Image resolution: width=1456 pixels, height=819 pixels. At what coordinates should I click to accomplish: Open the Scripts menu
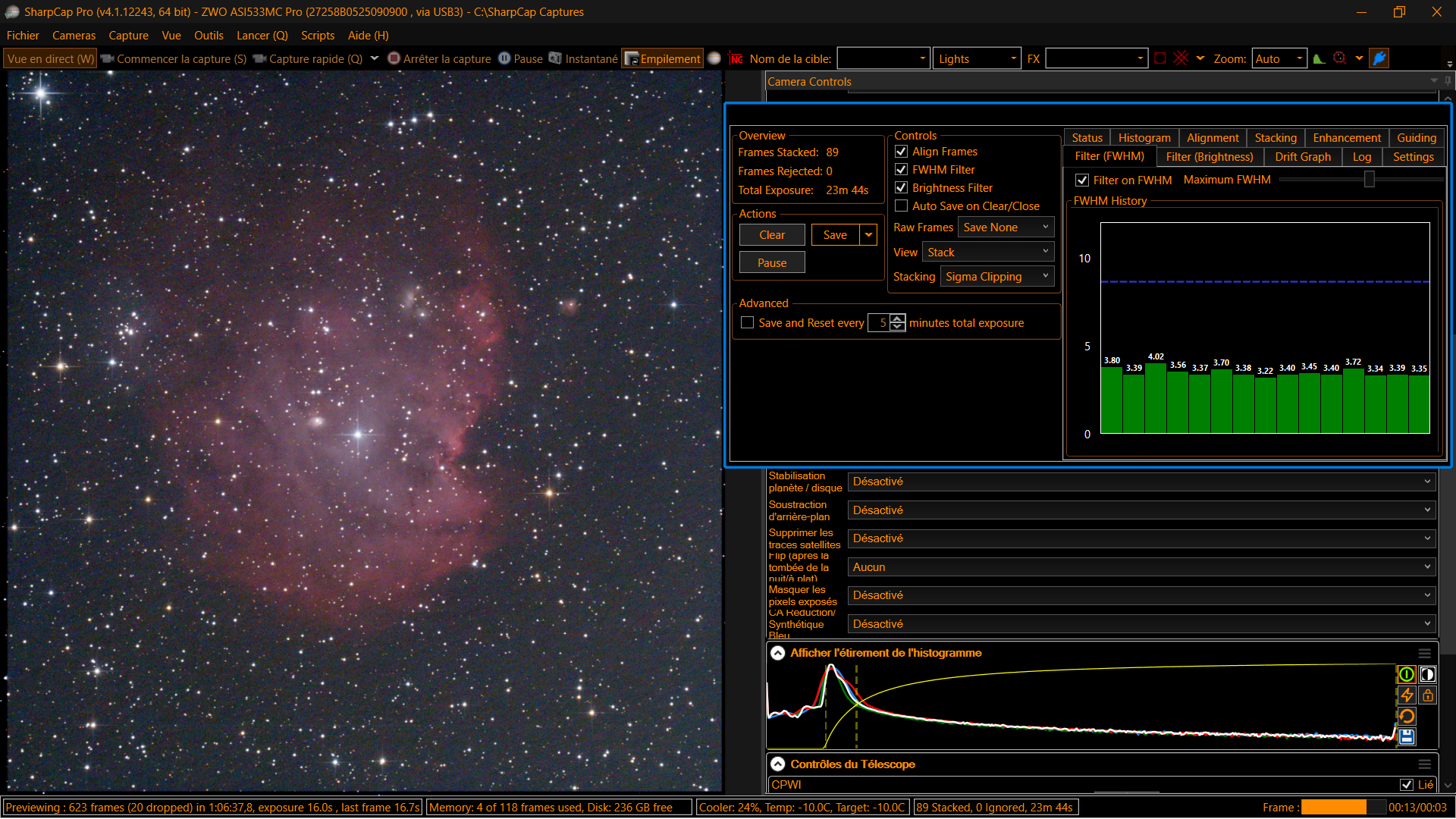[318, 35]
